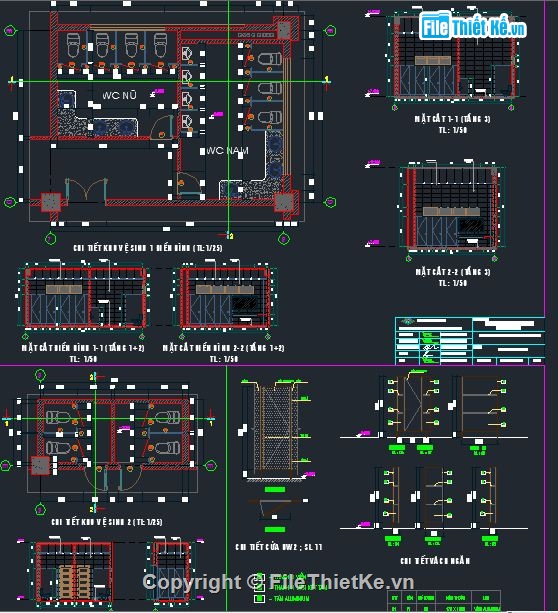Select the brown louvered doors in the bottom-left section

(75, 582)
